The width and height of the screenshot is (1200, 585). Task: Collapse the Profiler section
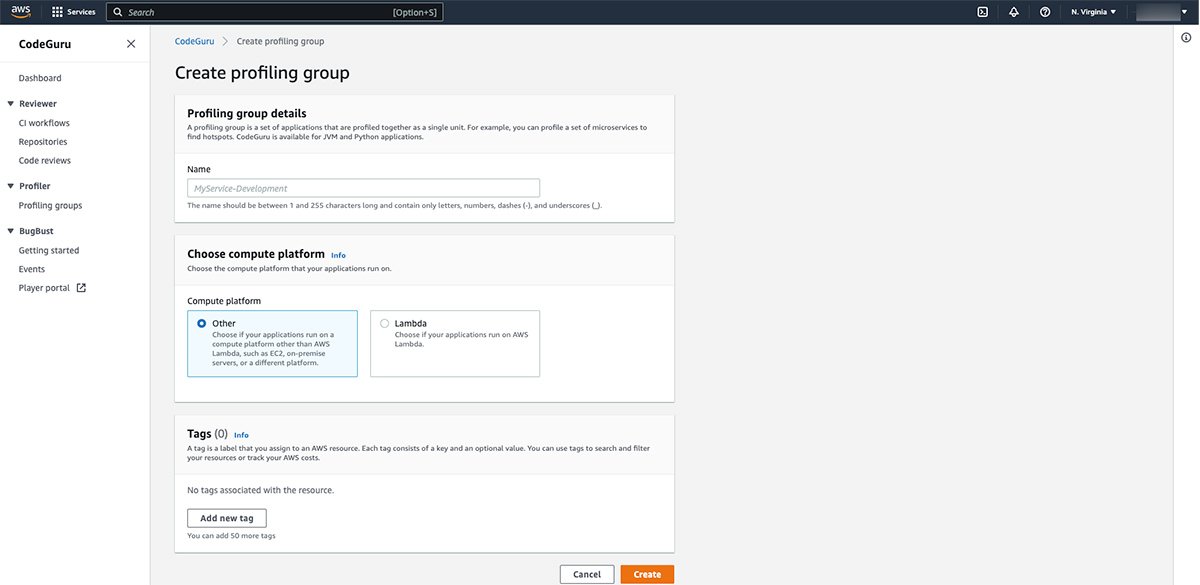click(x=10, y=186)
